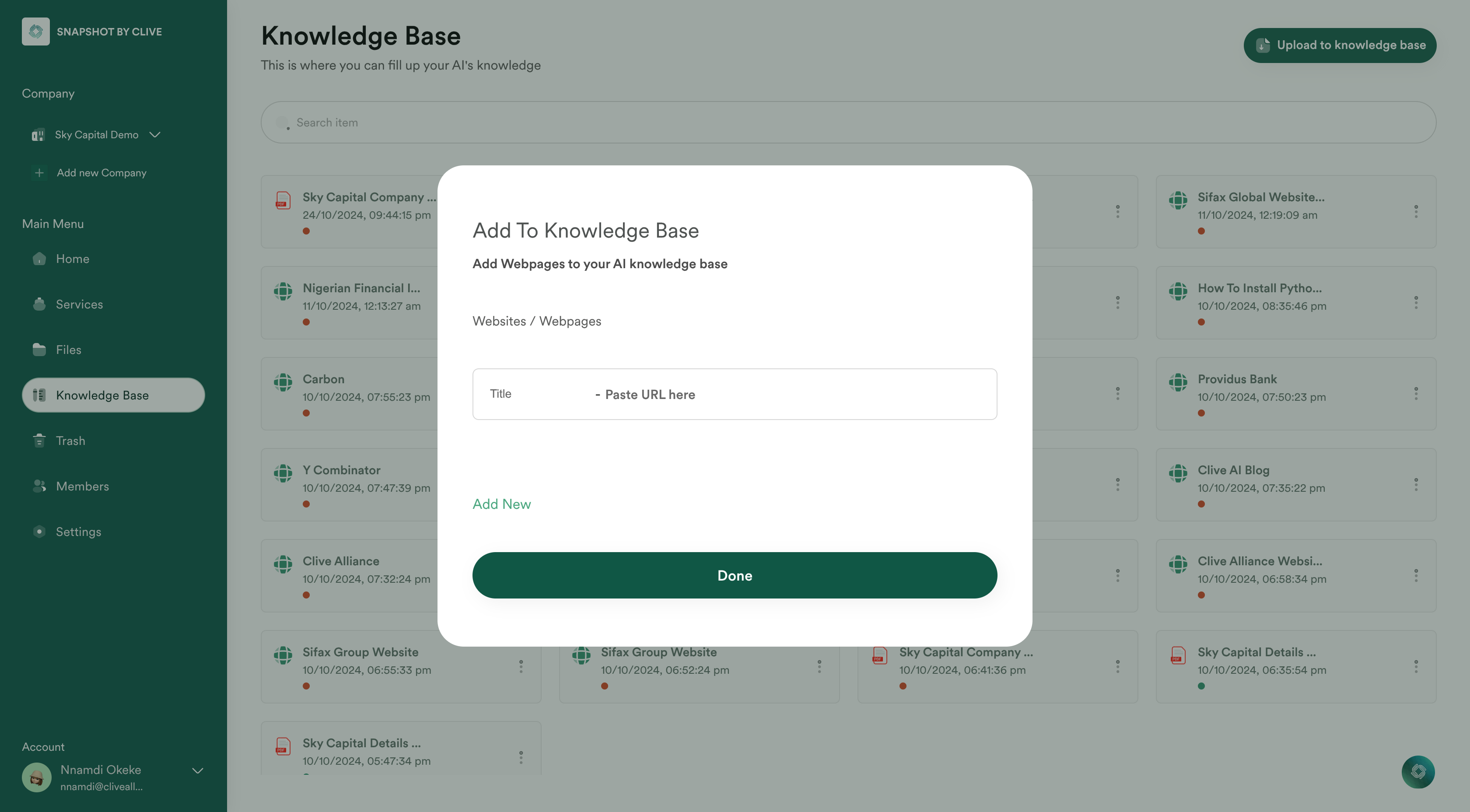
Task: Click the red status dot on Sky Capital Company
Action: [x=306, y=231]
